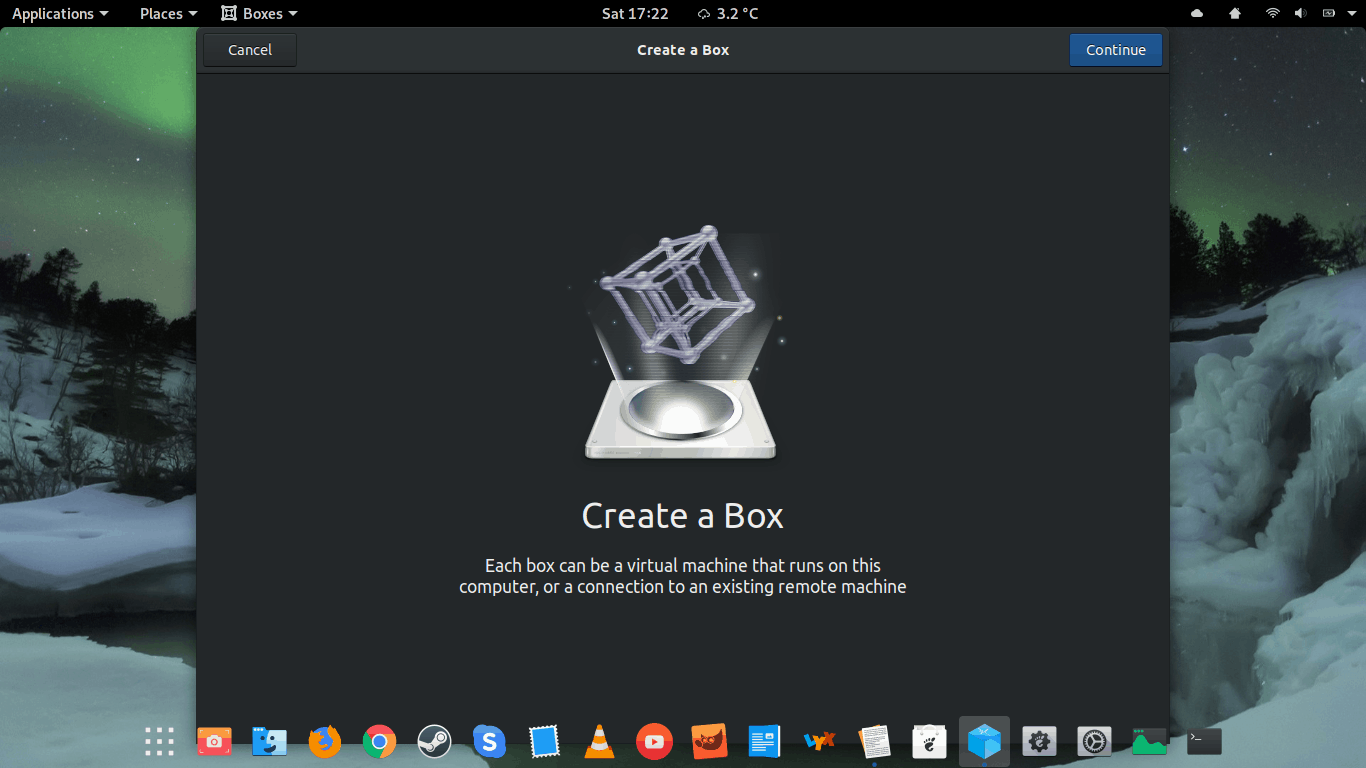Open Google Chrome from the dock
Viewport: 1366px width, 768px height.
(379, 741)
